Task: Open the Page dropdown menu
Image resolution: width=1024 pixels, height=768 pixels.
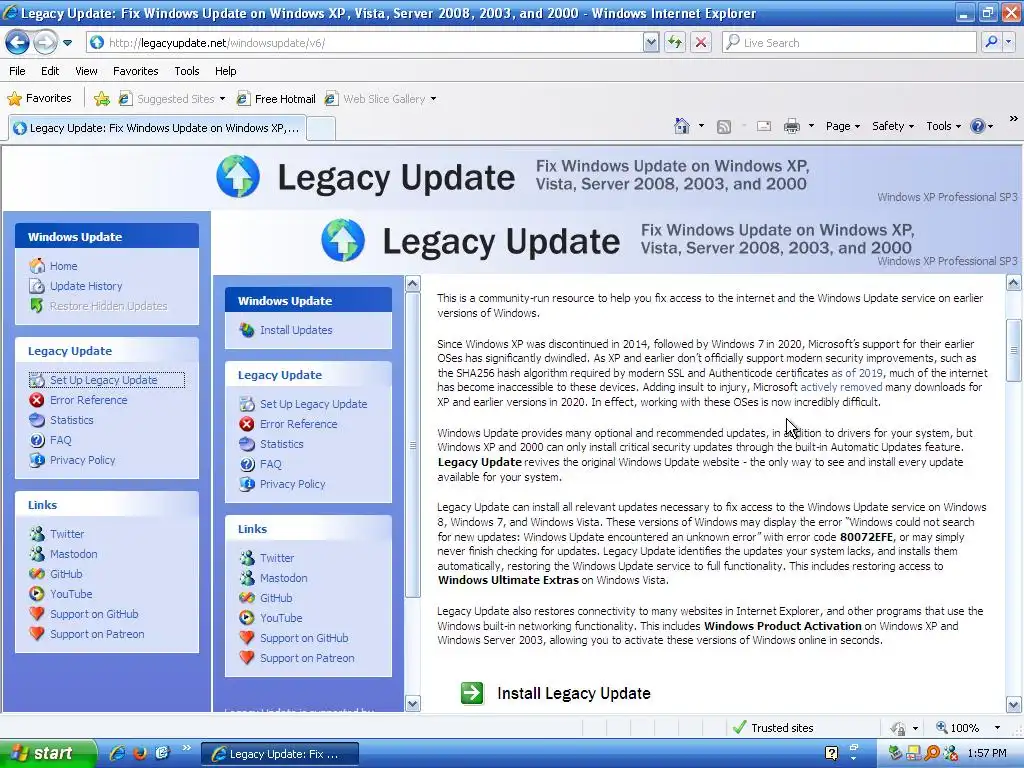Action: tap(842, 127)
